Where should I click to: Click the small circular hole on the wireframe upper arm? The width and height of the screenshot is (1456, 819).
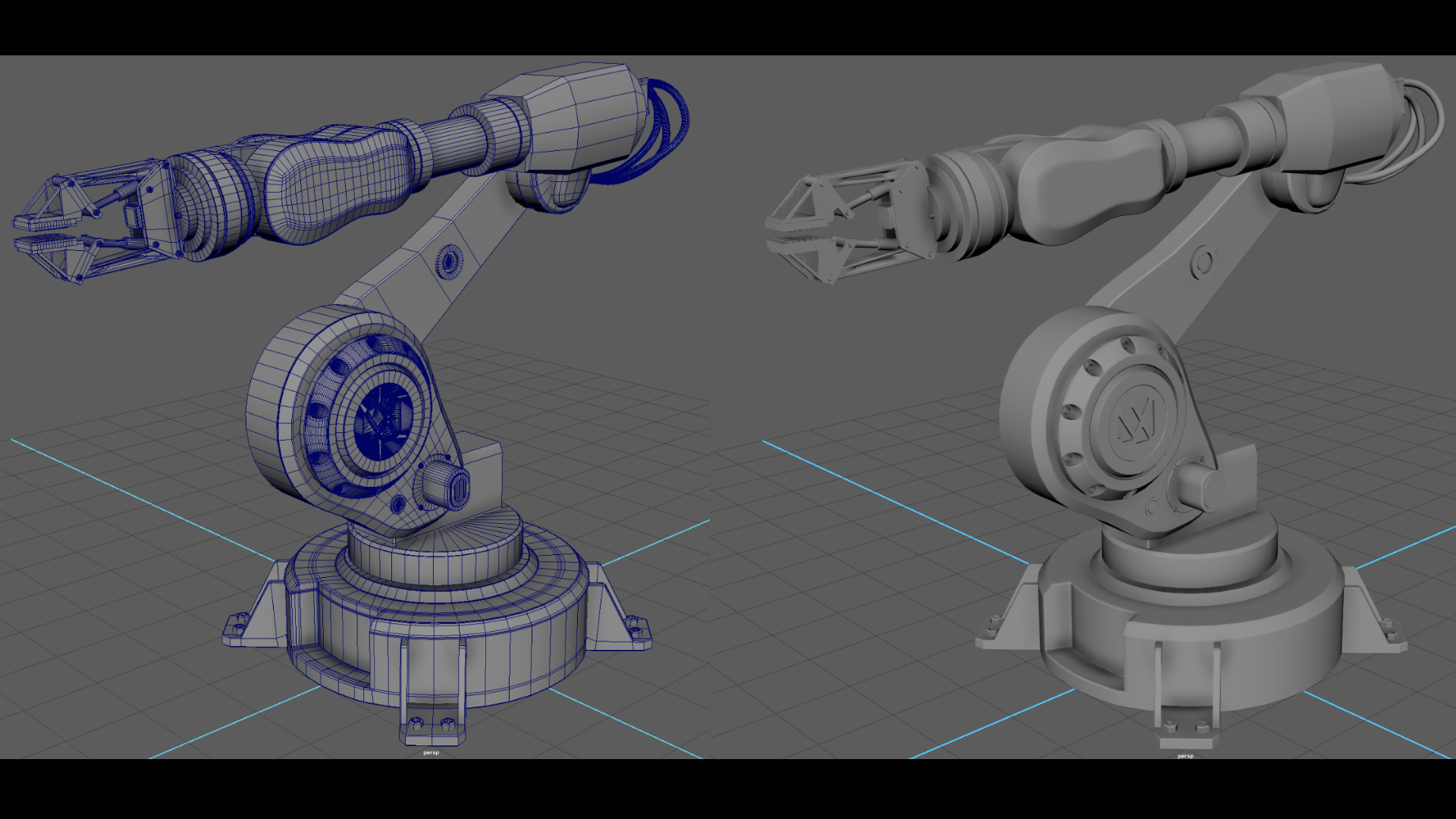click(x=450, y=260)
